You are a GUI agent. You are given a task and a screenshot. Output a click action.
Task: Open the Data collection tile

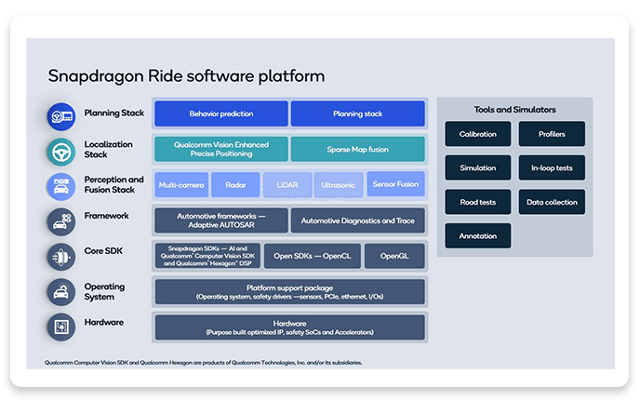point(552,202)
